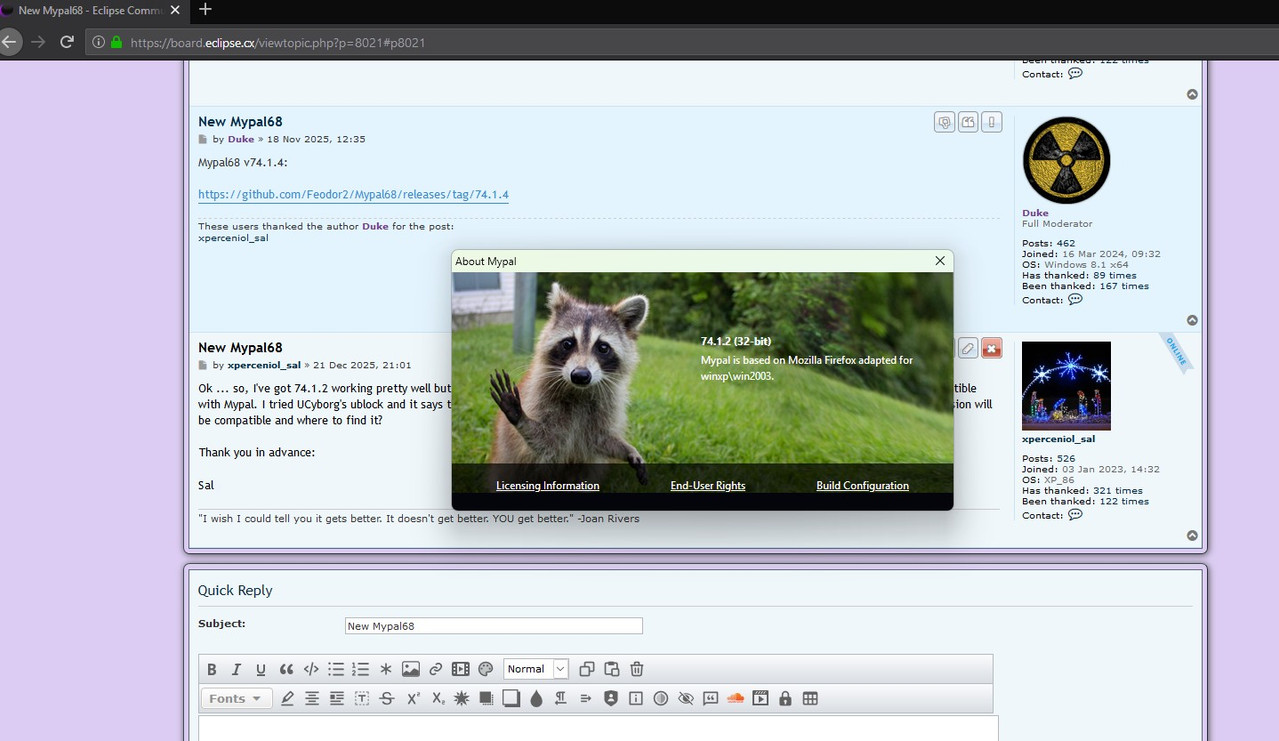Reload the page in browser
This screenshot has width=1279, height=741.
click(67, 42)
